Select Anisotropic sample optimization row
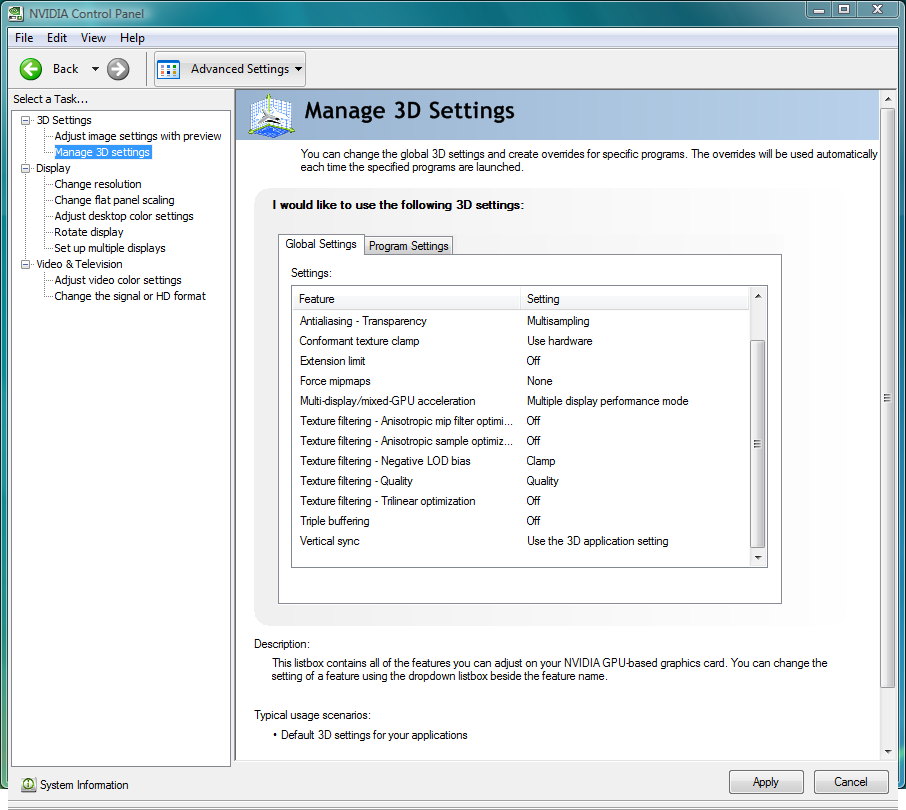The image size is (906, 810). pos(521,441)
